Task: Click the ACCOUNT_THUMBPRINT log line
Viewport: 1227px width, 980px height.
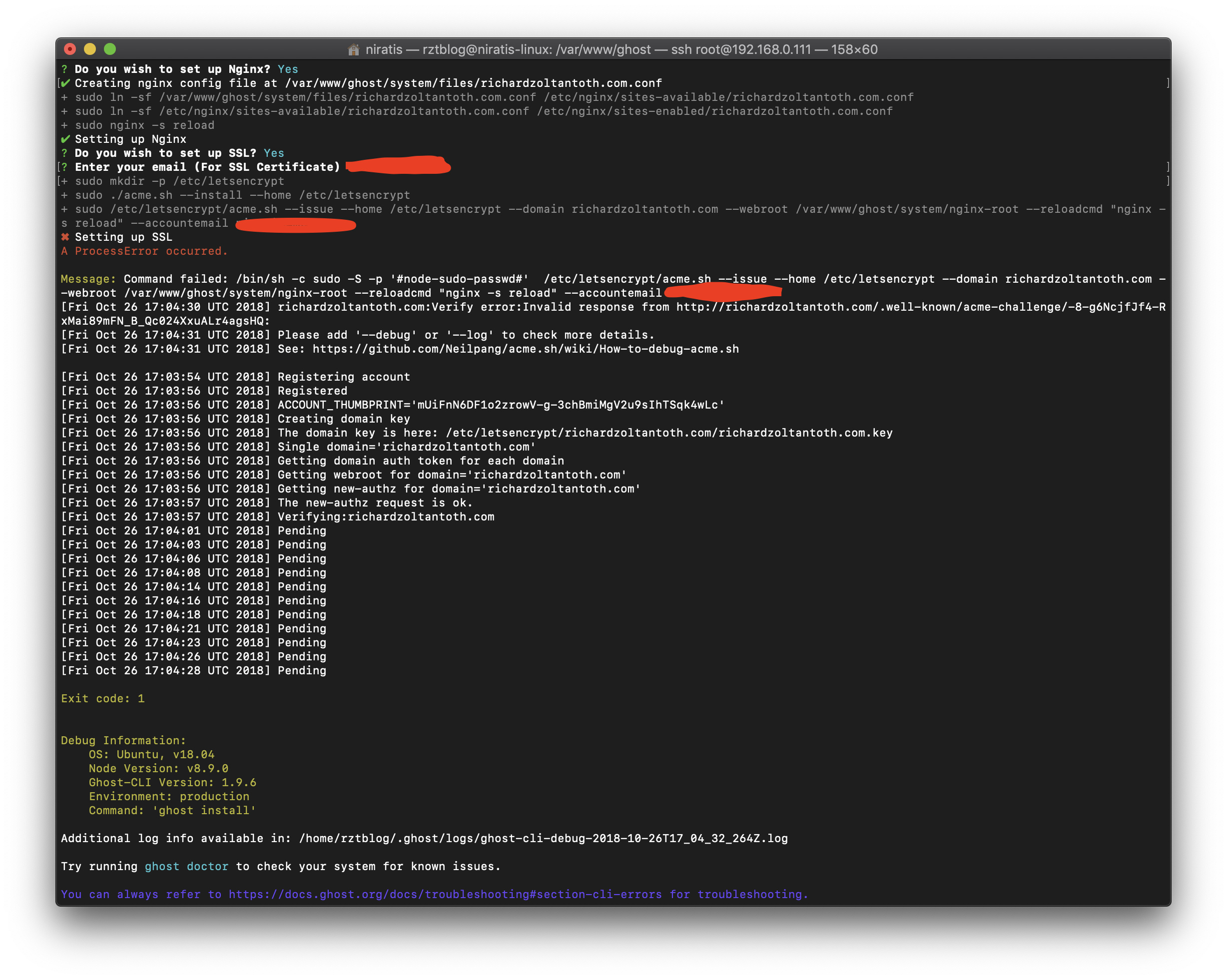Action: pyautogui.click(x=393, y=405)
